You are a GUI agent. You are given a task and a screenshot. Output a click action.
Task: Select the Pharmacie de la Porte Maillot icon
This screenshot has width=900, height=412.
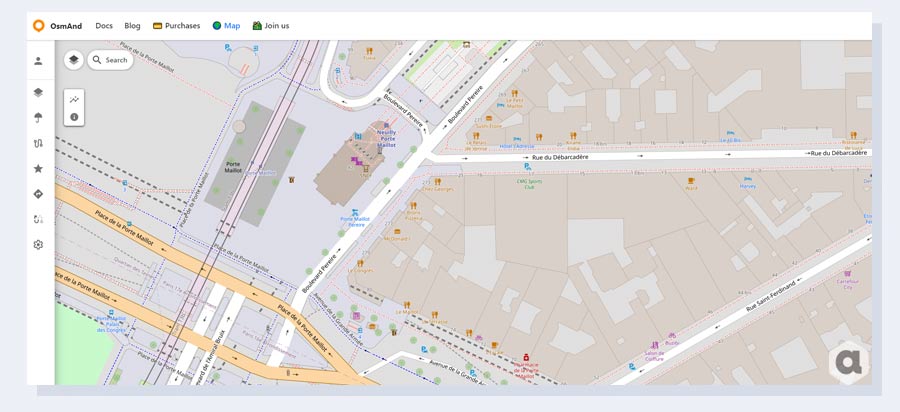pyautogui.click(x=526, y=357)
